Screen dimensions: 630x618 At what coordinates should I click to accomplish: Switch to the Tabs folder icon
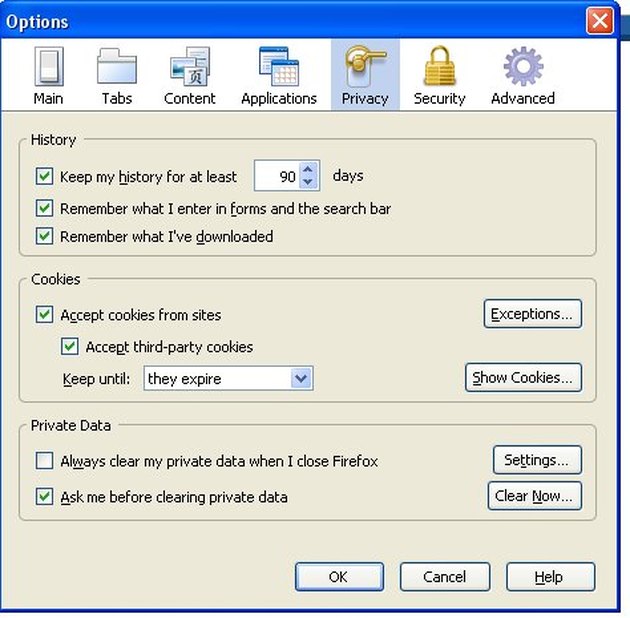[x=117, y=66]
